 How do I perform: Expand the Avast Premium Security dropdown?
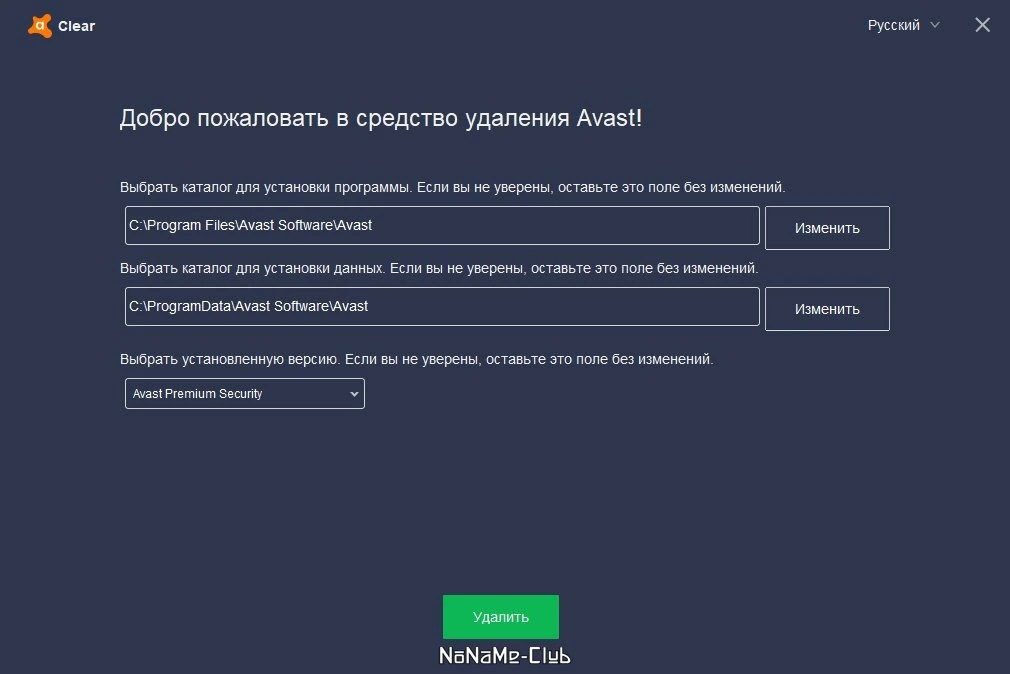(245, 394)
